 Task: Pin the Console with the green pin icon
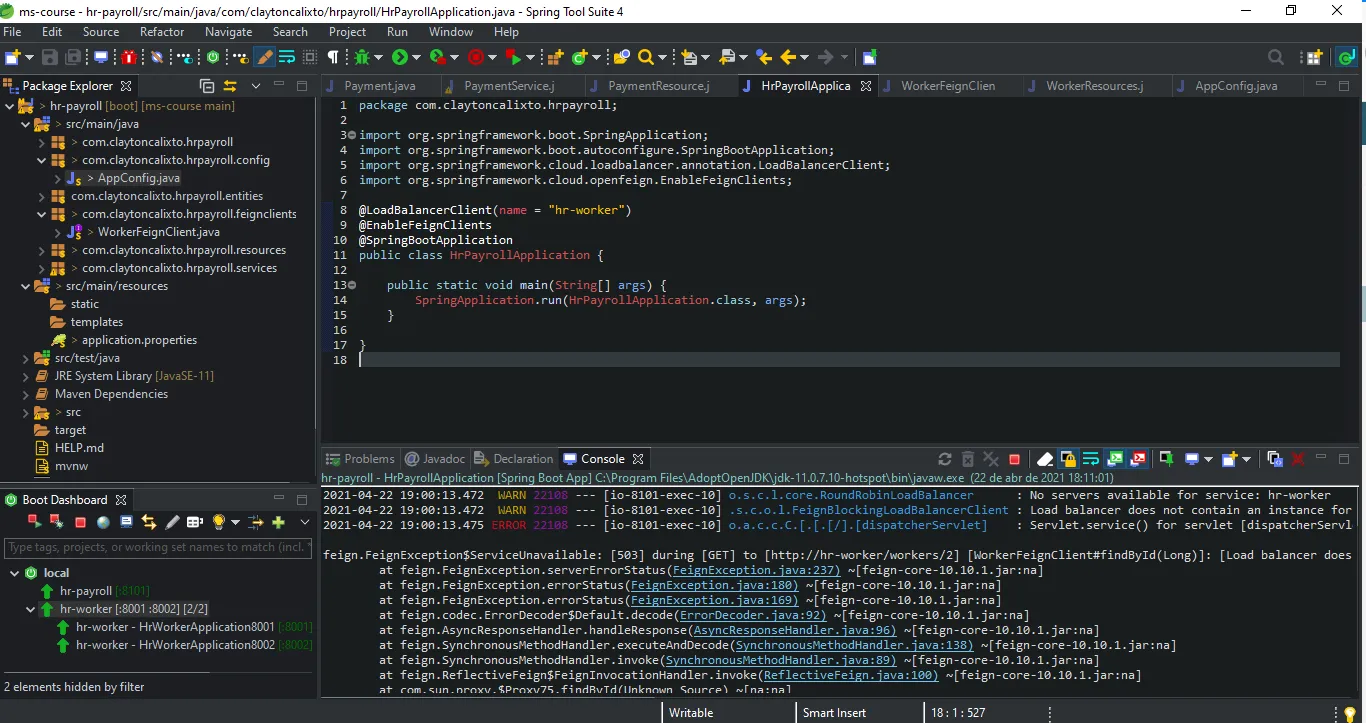pyautogui.click(x=1168, y=459)
